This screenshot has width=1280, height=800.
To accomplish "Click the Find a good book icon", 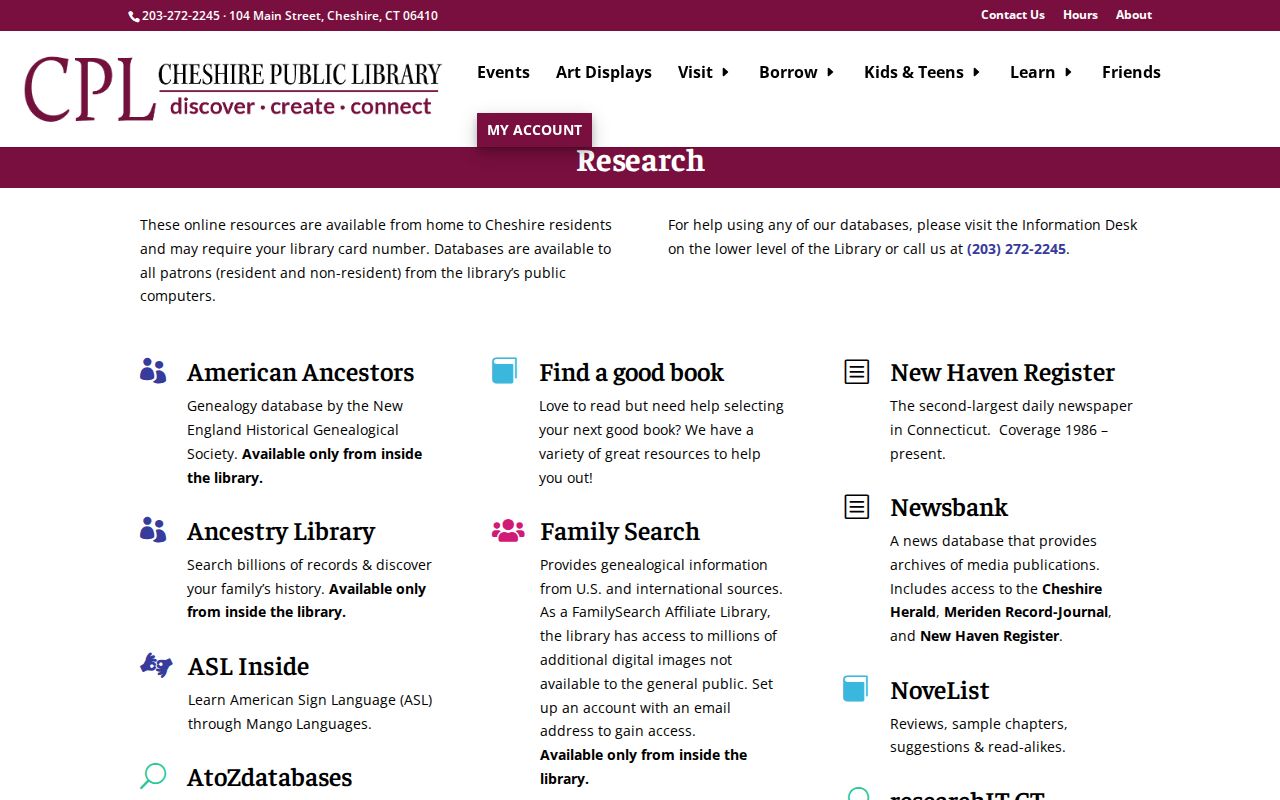I will [504, 371].
